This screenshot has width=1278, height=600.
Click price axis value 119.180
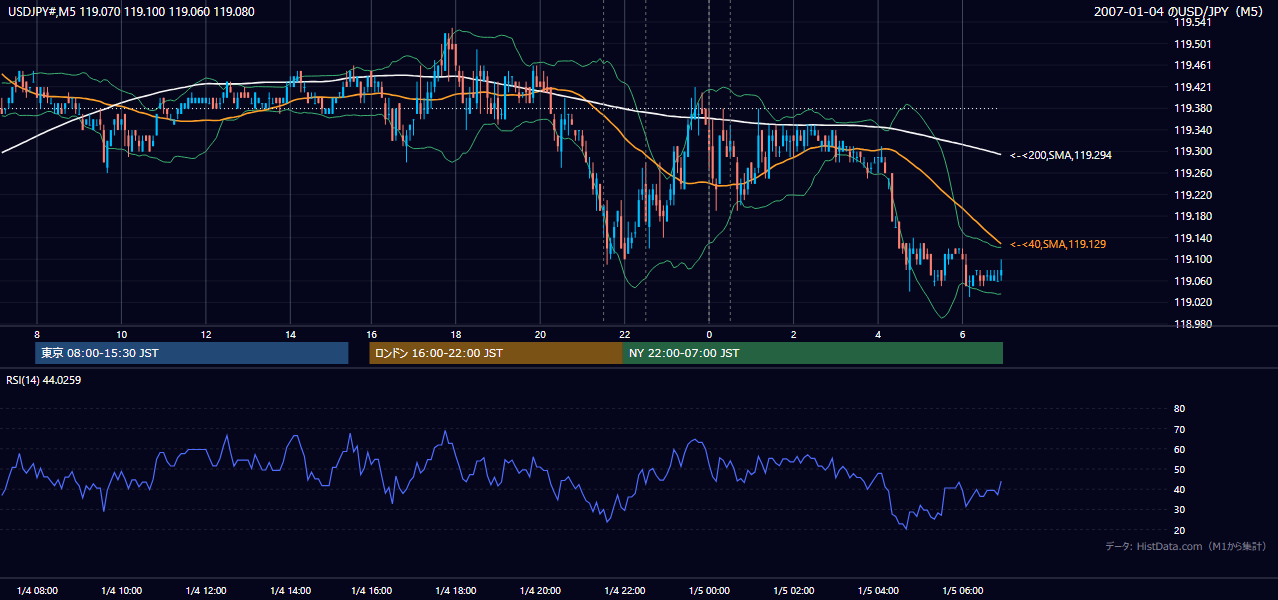pyautogui.click(x=1192, y=216)
